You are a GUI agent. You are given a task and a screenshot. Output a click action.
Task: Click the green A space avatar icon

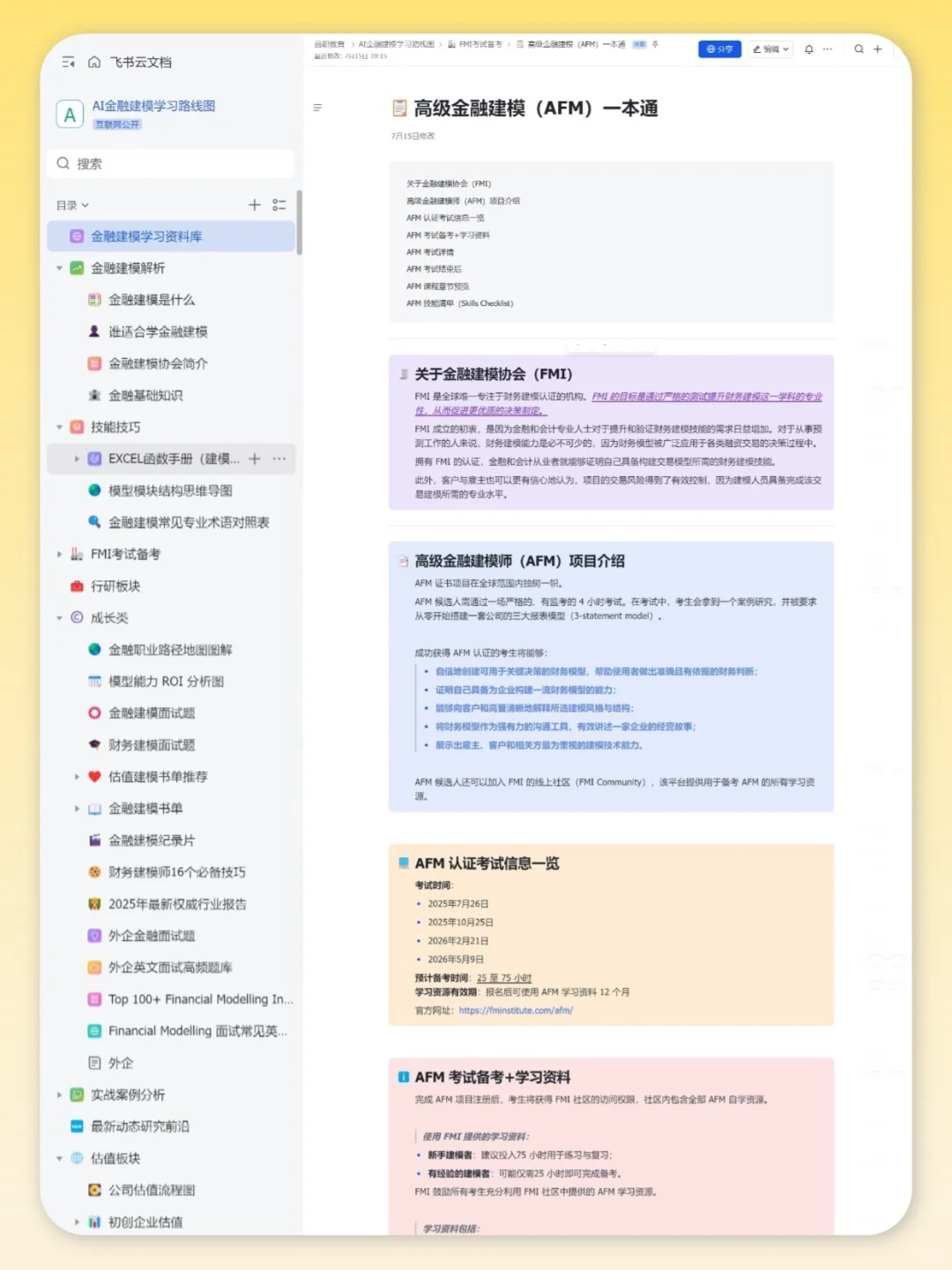point(70,115)
